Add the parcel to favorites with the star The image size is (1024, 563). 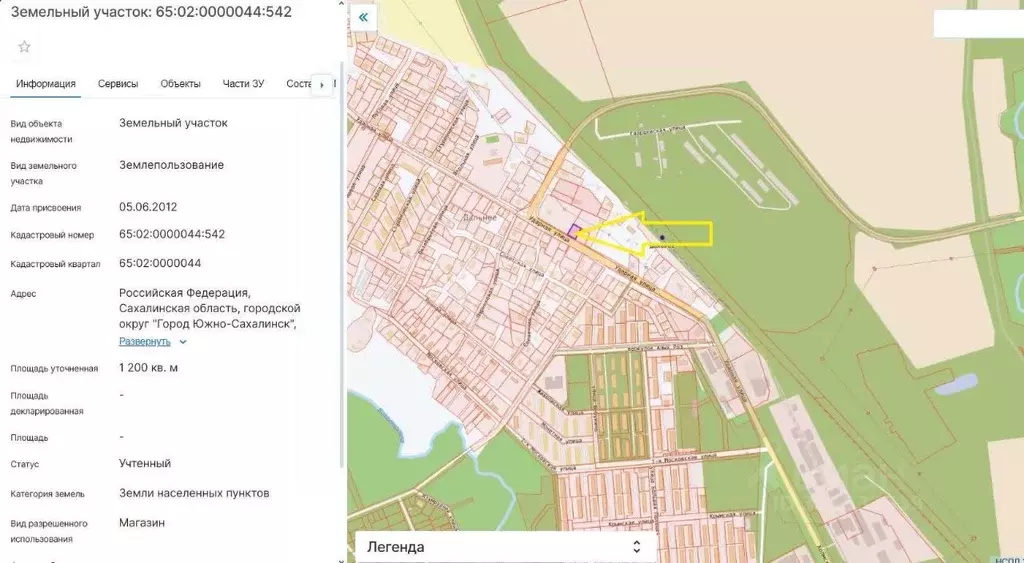pyautogui.click(x=25, y=47)
